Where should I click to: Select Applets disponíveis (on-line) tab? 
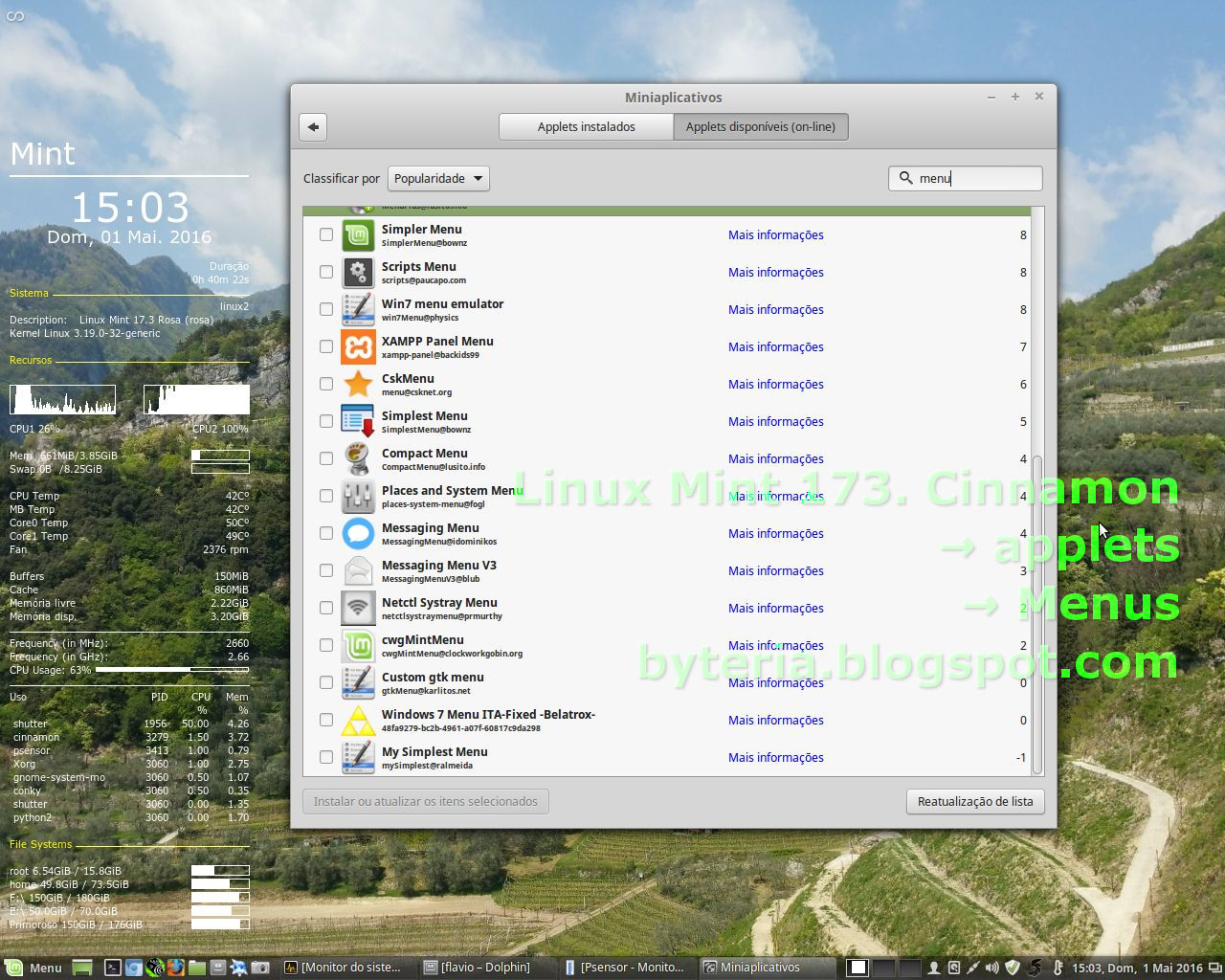(761, 126)
